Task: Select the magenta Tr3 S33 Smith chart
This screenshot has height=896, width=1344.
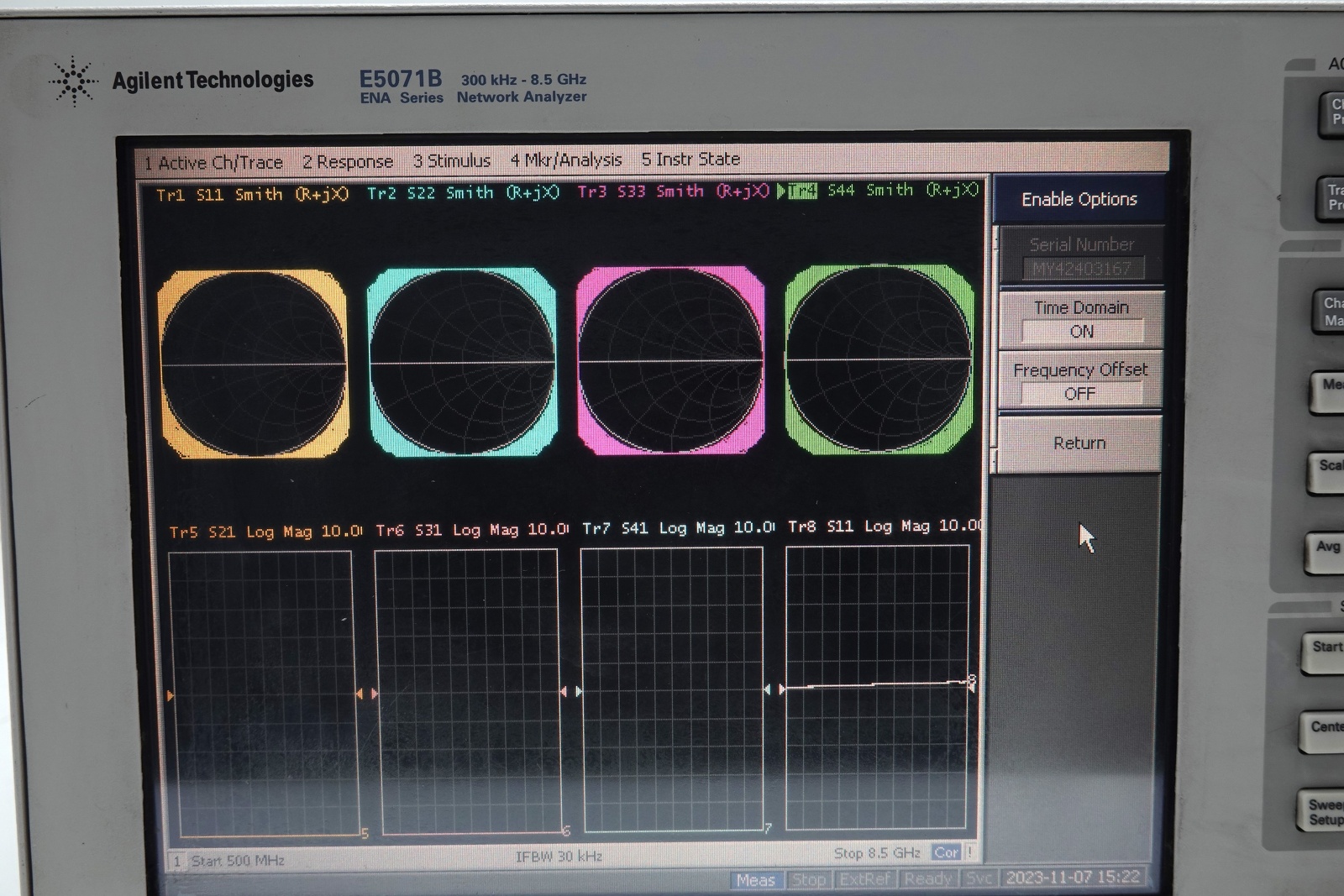Action: pyautogui.click(x=670, y=360)
